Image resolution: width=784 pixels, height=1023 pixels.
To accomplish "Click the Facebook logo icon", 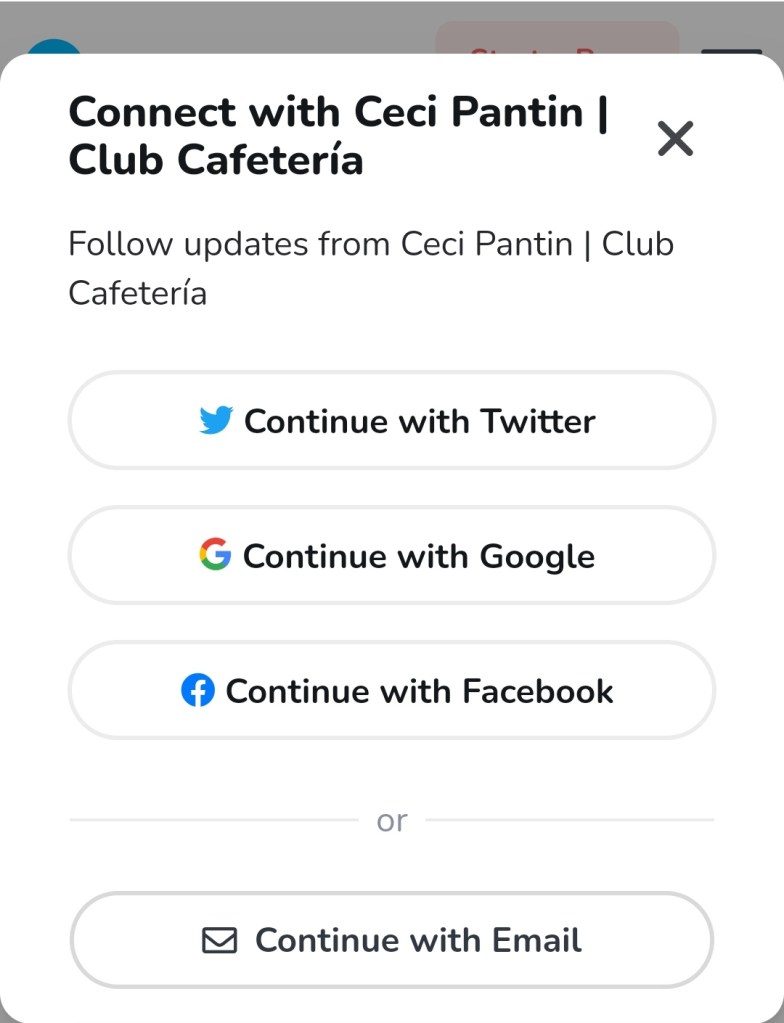I will tap(198, 690).
